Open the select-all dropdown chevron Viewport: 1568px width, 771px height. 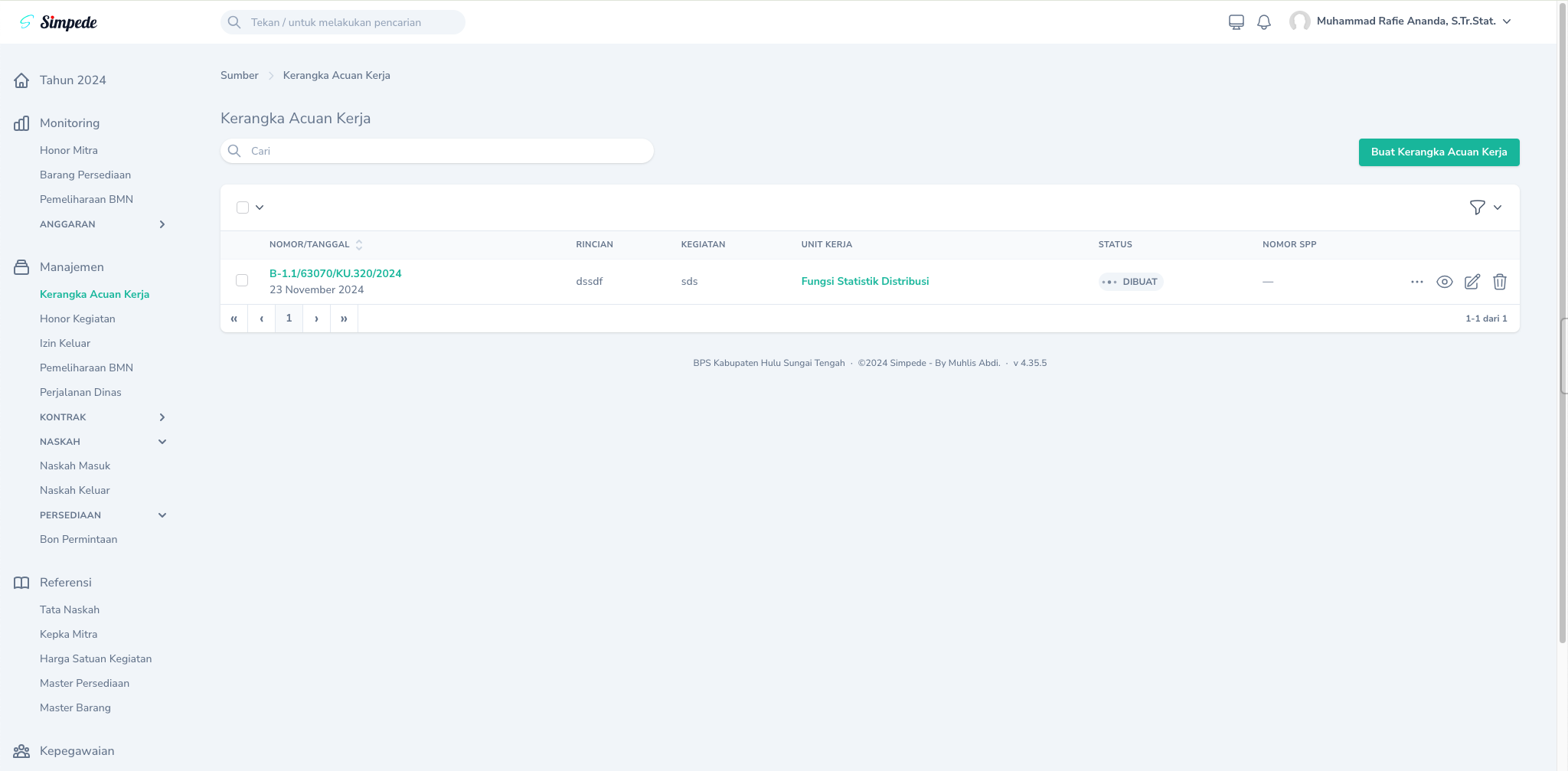260,207
